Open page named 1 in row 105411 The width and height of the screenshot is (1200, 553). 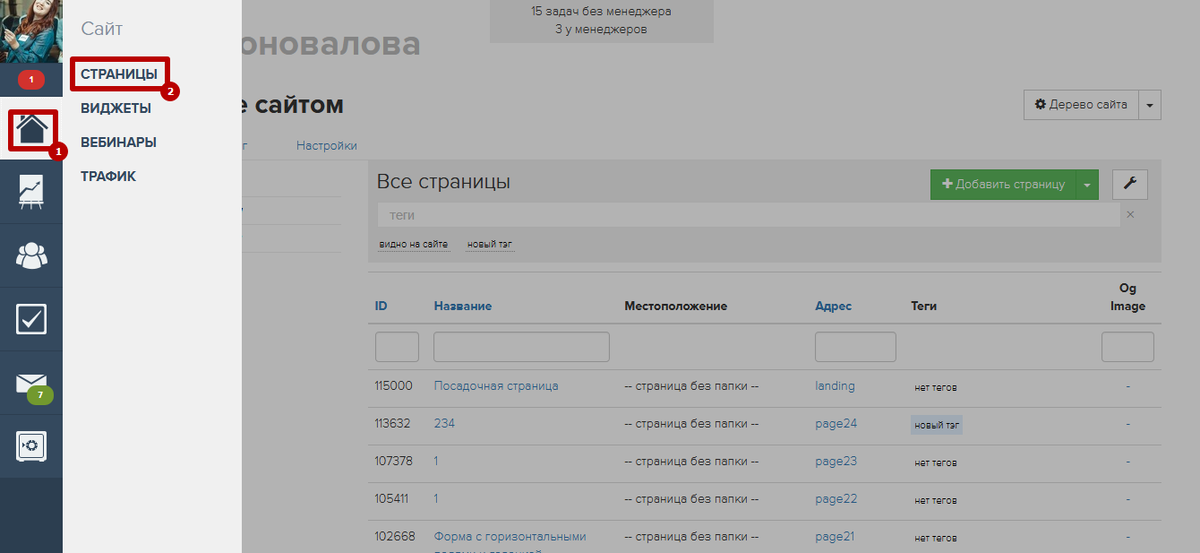point(437,499)
